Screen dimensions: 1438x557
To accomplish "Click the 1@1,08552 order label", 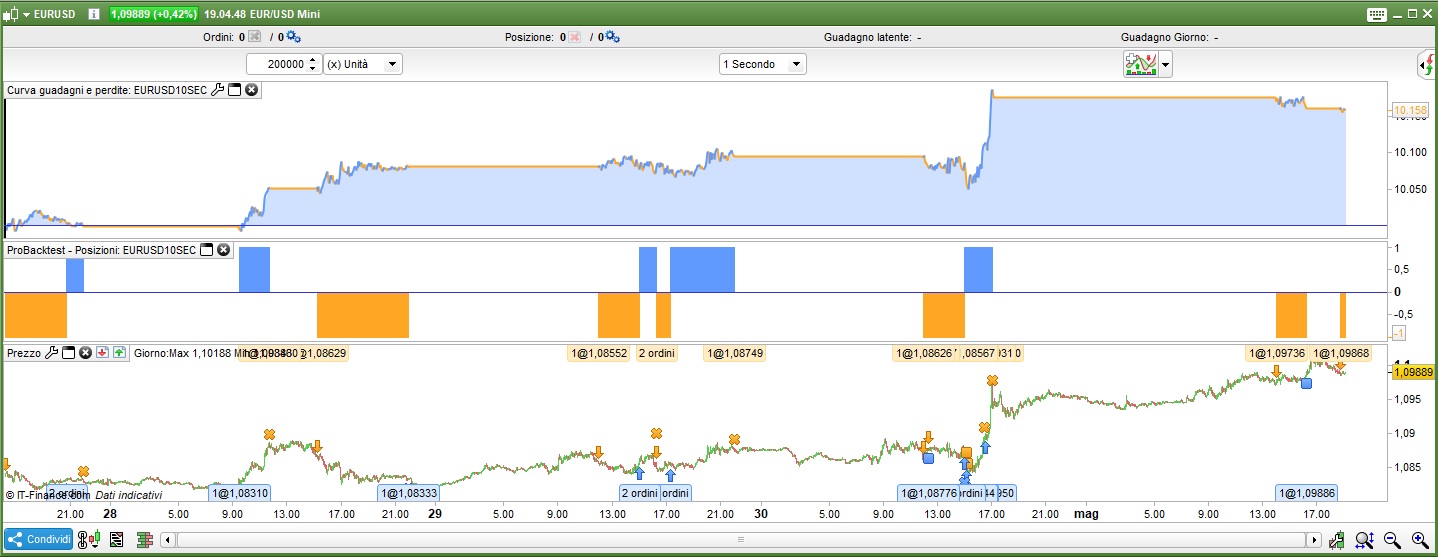I will point(599,353).
